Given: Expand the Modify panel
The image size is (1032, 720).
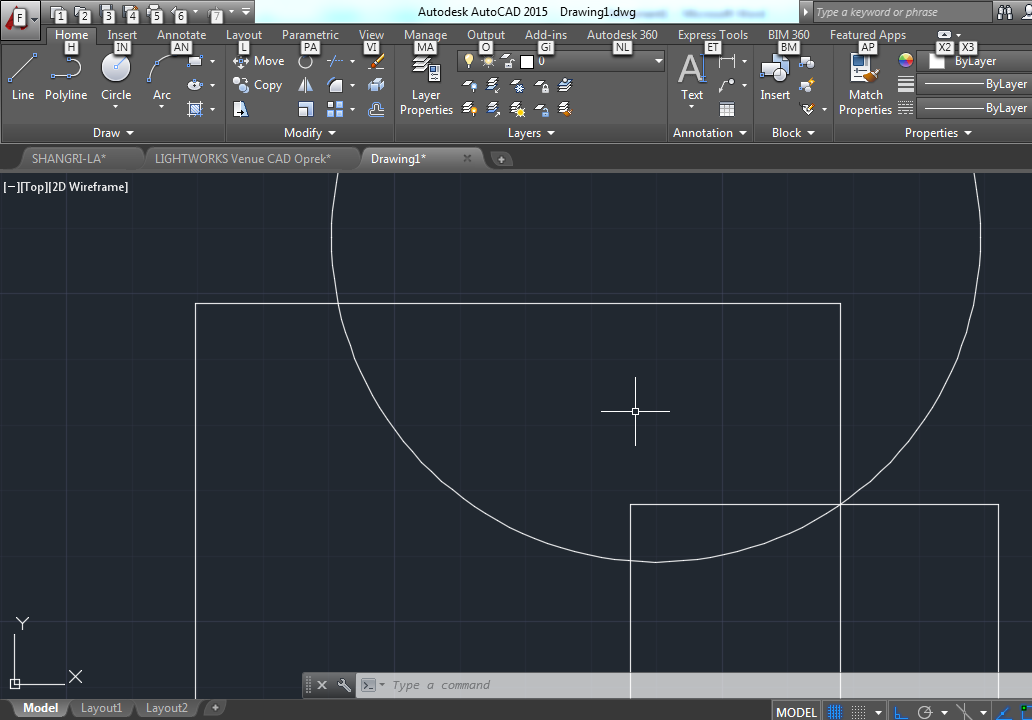Looking at the screenshot, I should pos(310,133).
